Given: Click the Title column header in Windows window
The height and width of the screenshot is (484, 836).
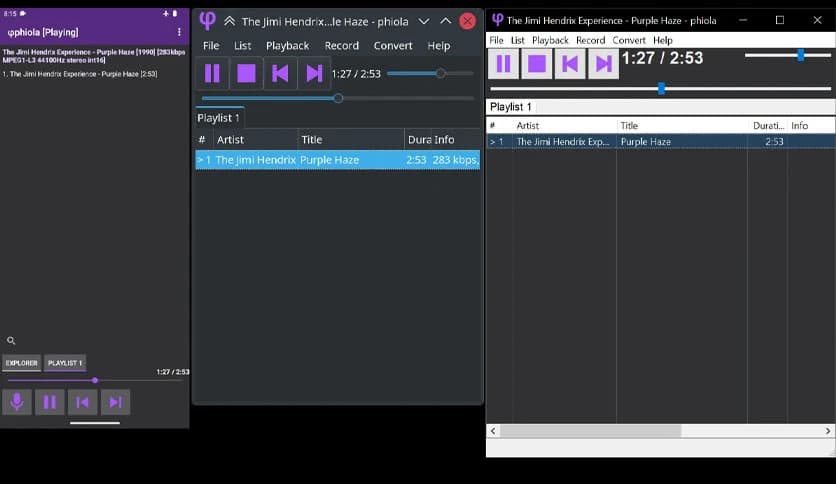Looking at the screenshot, I should pyautogui.click(x=682, y=126).
